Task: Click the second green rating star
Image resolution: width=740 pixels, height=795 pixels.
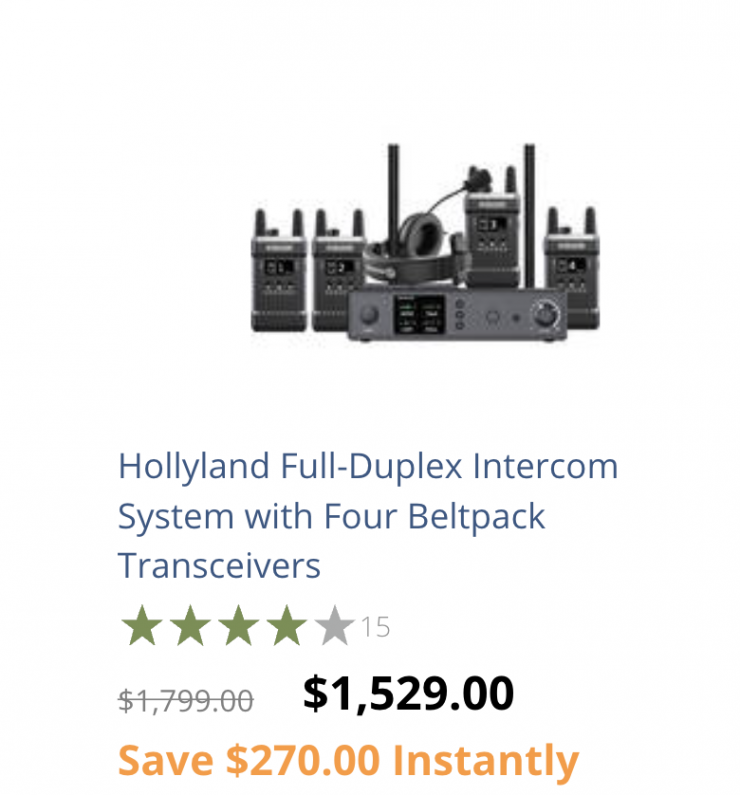Action: click(x=190, y=627)
